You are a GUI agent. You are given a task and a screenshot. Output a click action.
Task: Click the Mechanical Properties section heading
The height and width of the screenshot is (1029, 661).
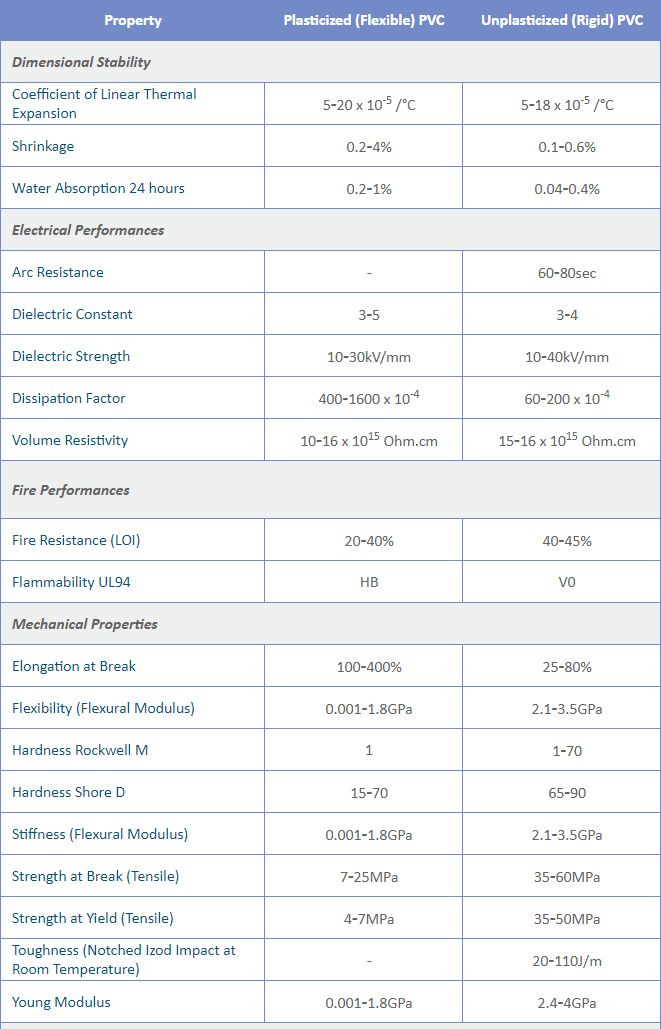[85, 624]
